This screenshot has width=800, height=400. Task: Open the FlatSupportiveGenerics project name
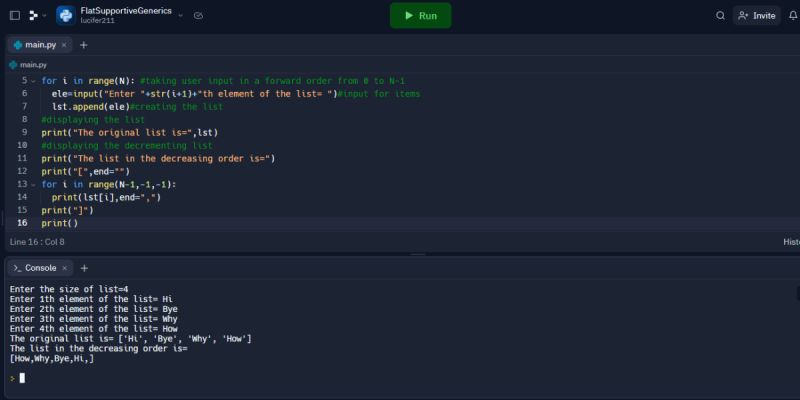pyautogui.click(x=126, y=11)
